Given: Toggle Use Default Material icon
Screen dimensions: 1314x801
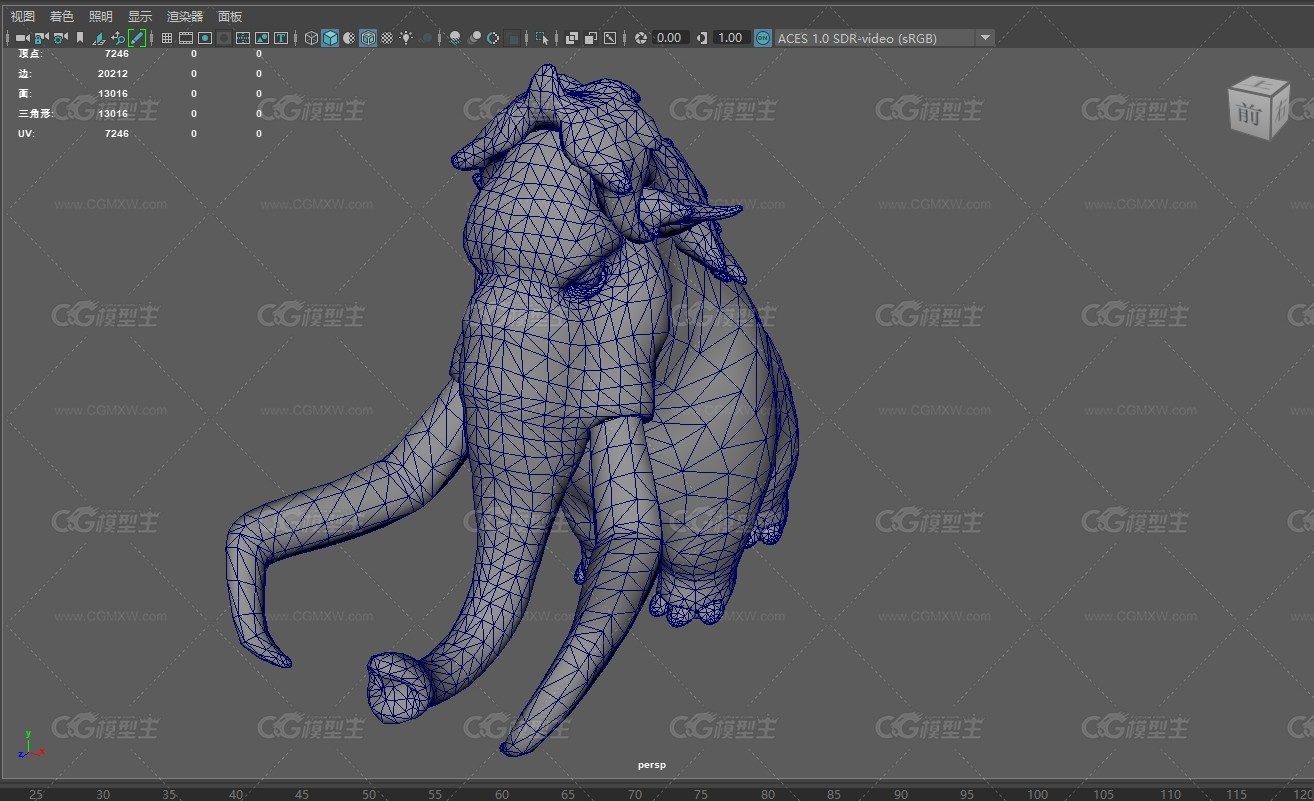Looking at the screenshot, I should [x=349, y=38].
